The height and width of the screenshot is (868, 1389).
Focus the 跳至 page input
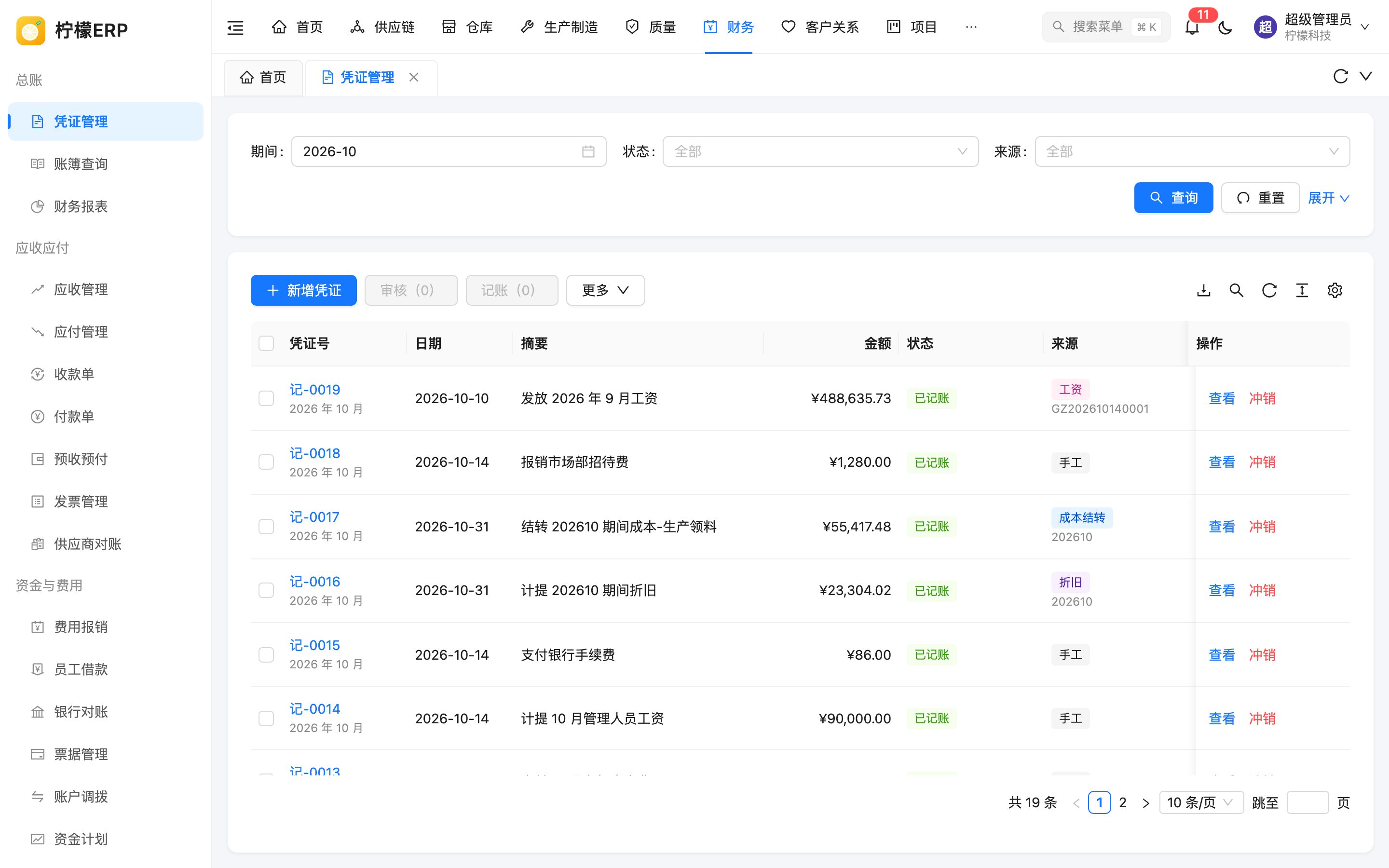point(1307,802)
